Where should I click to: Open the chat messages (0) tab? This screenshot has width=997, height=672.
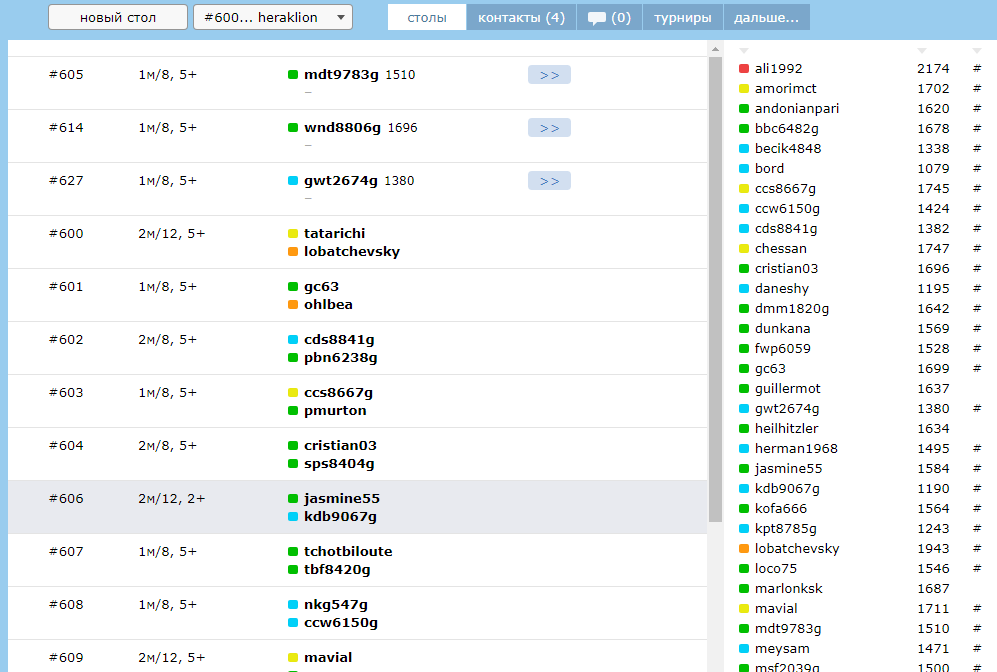click(609, 18)
